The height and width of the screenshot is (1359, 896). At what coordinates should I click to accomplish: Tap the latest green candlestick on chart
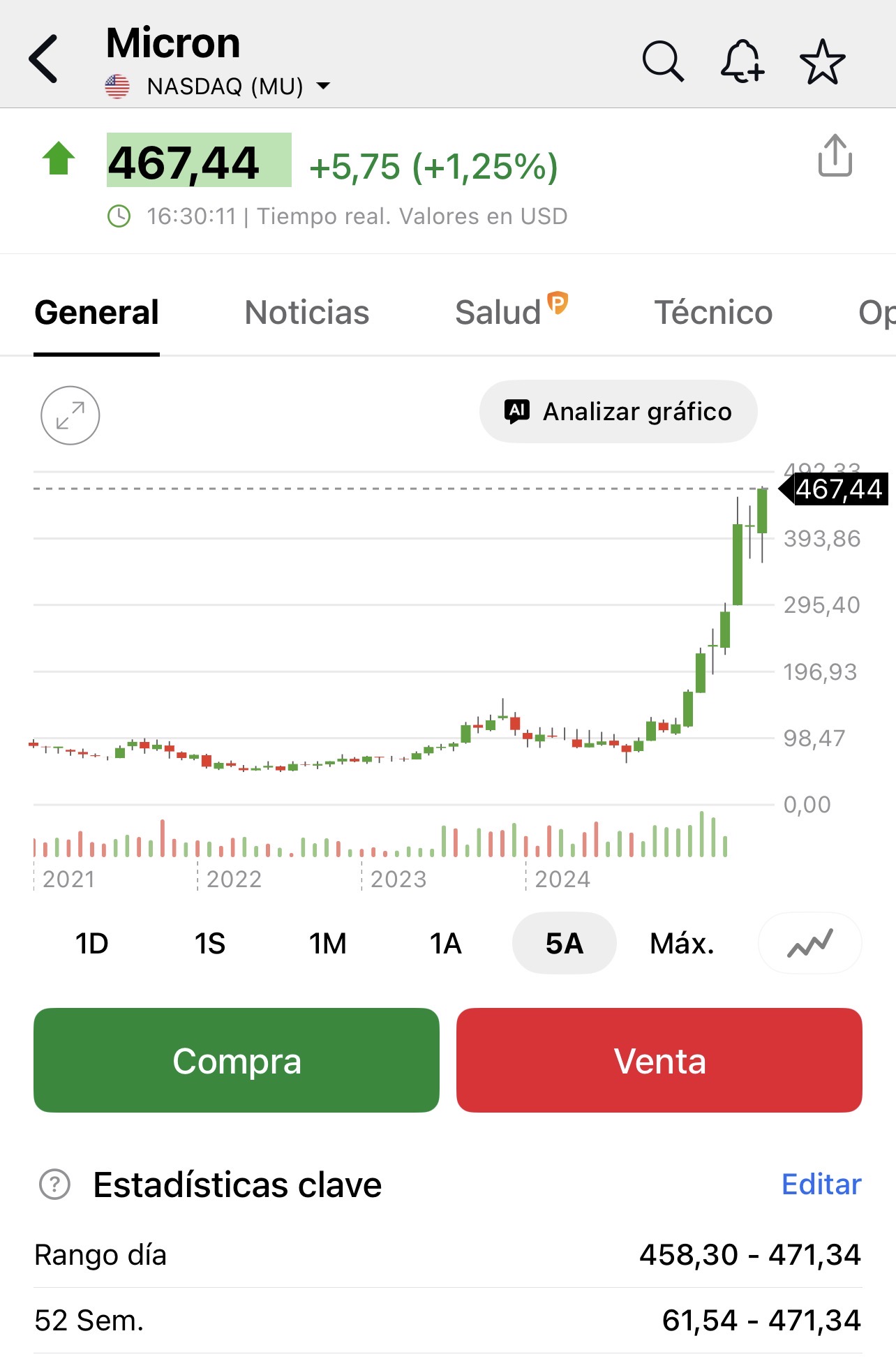tap(762, 511)
